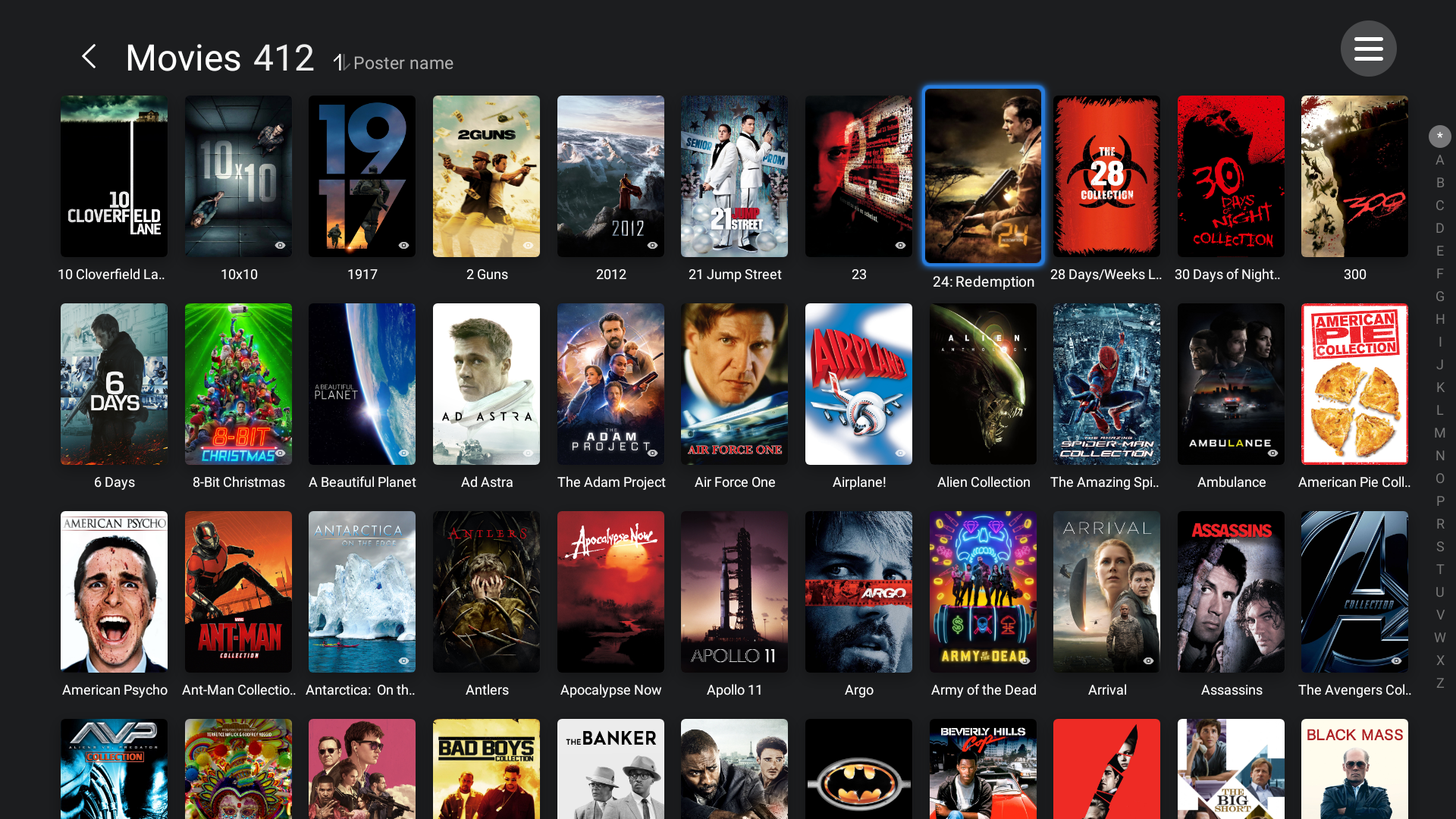Jump to letter H in index
The width and height of the screenshot is (1456, 819).
1439,319
